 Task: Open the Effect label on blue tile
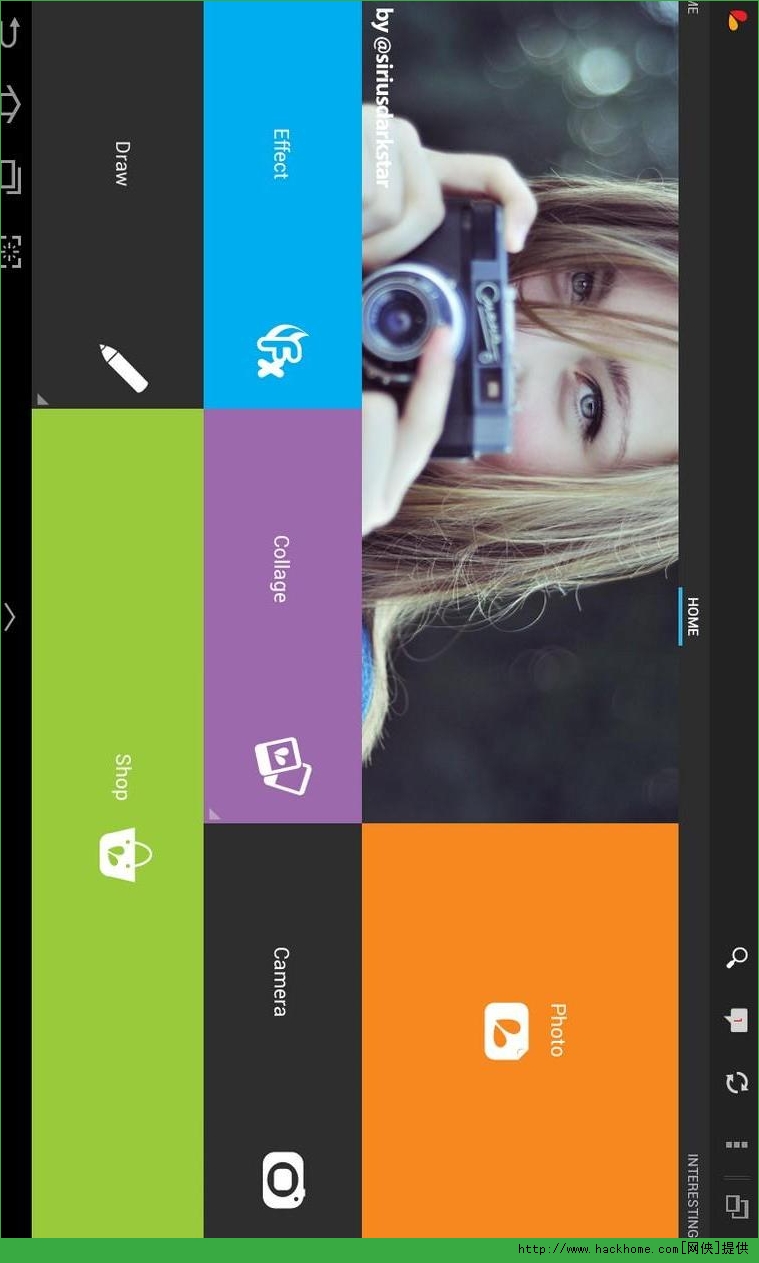(281, 154)
